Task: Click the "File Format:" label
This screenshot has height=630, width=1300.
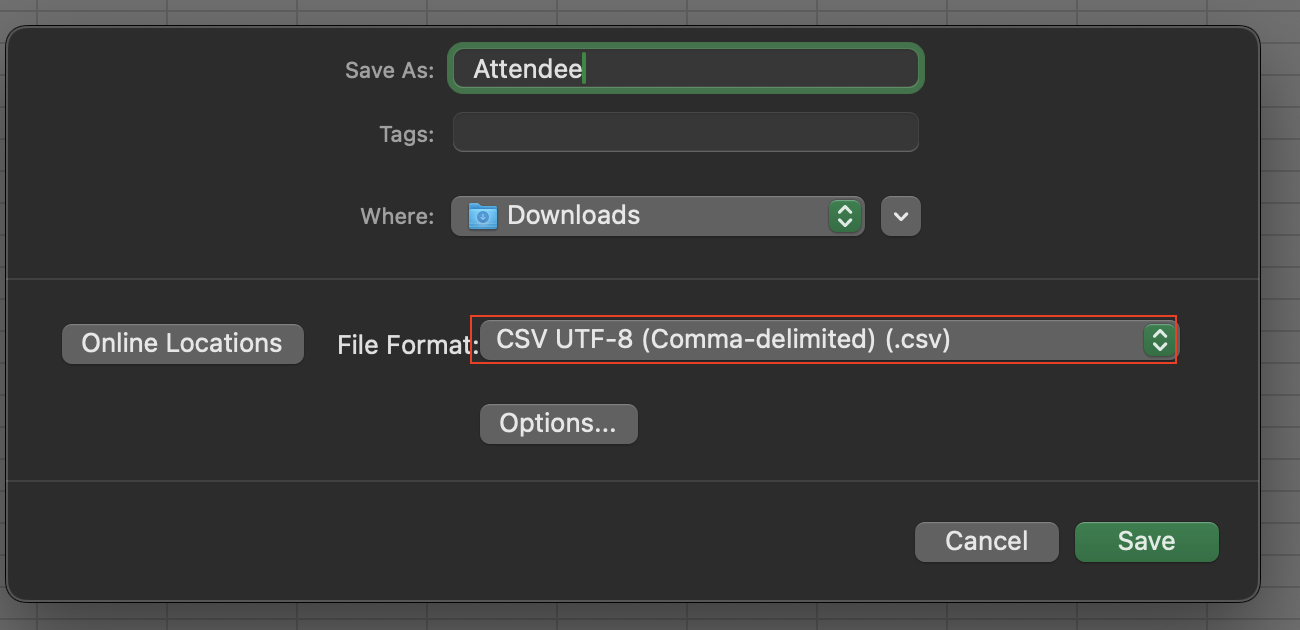Action: (403, 346)
